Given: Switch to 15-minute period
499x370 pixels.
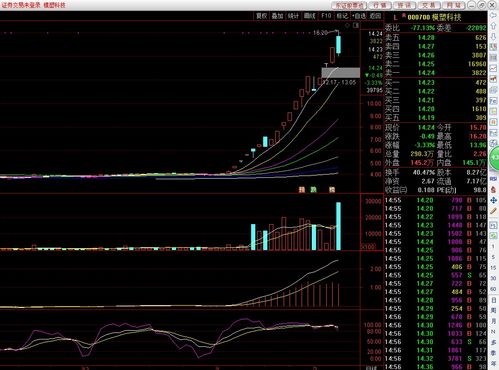Looking at the screenshot, I should (493, 268).
